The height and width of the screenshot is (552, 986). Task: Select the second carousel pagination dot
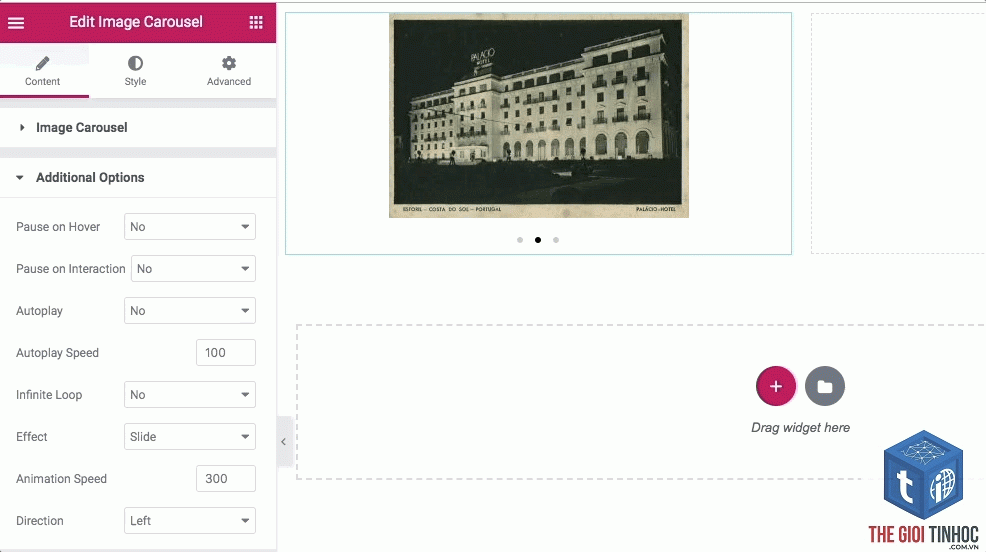click(x=538, y=240)
